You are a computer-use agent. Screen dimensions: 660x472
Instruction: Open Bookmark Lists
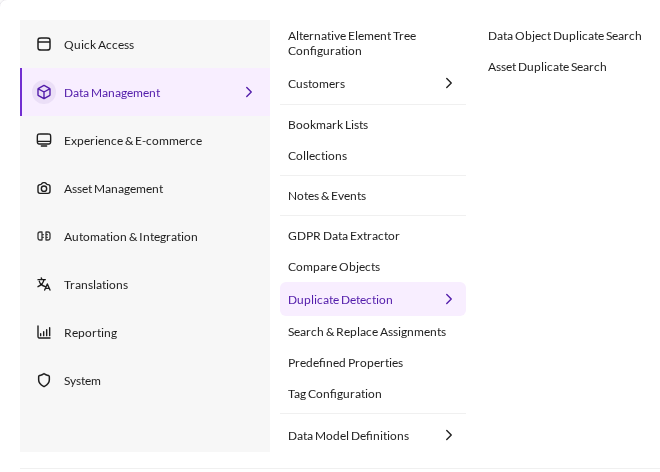tap(328, 125)
